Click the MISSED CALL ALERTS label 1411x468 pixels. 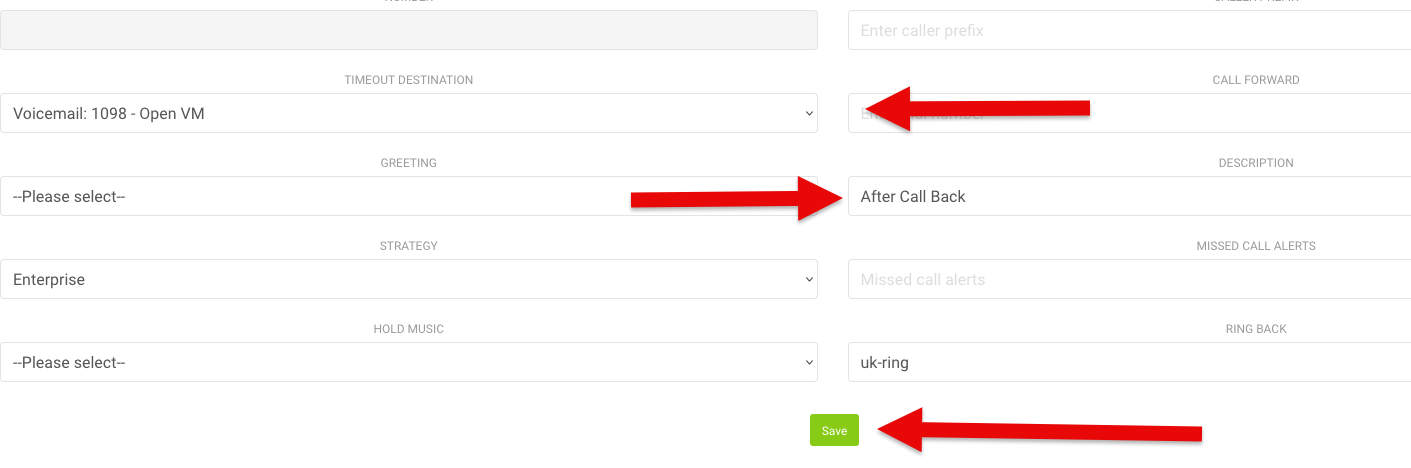click(x=1255, y=246)
